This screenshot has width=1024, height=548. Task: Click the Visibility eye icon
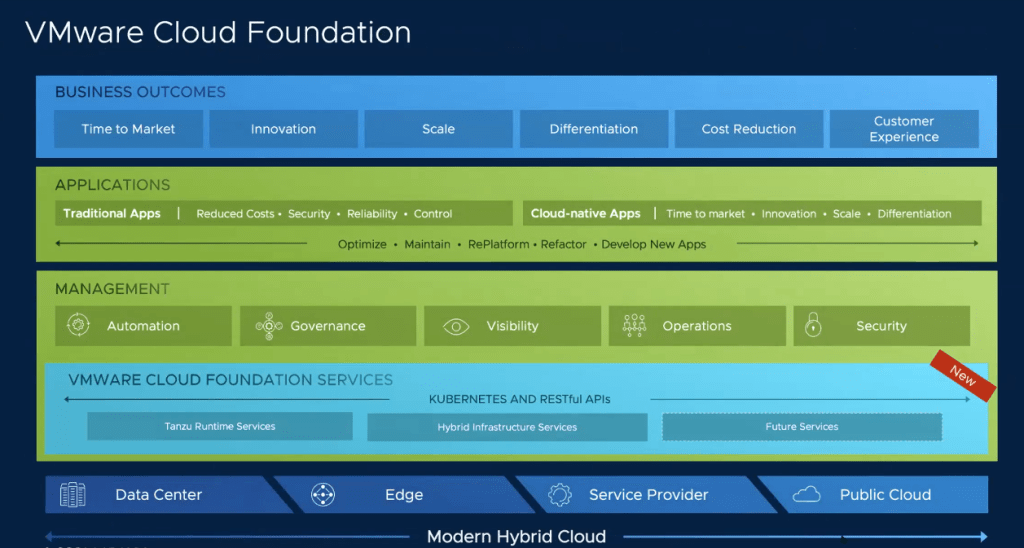pos(456,326)
